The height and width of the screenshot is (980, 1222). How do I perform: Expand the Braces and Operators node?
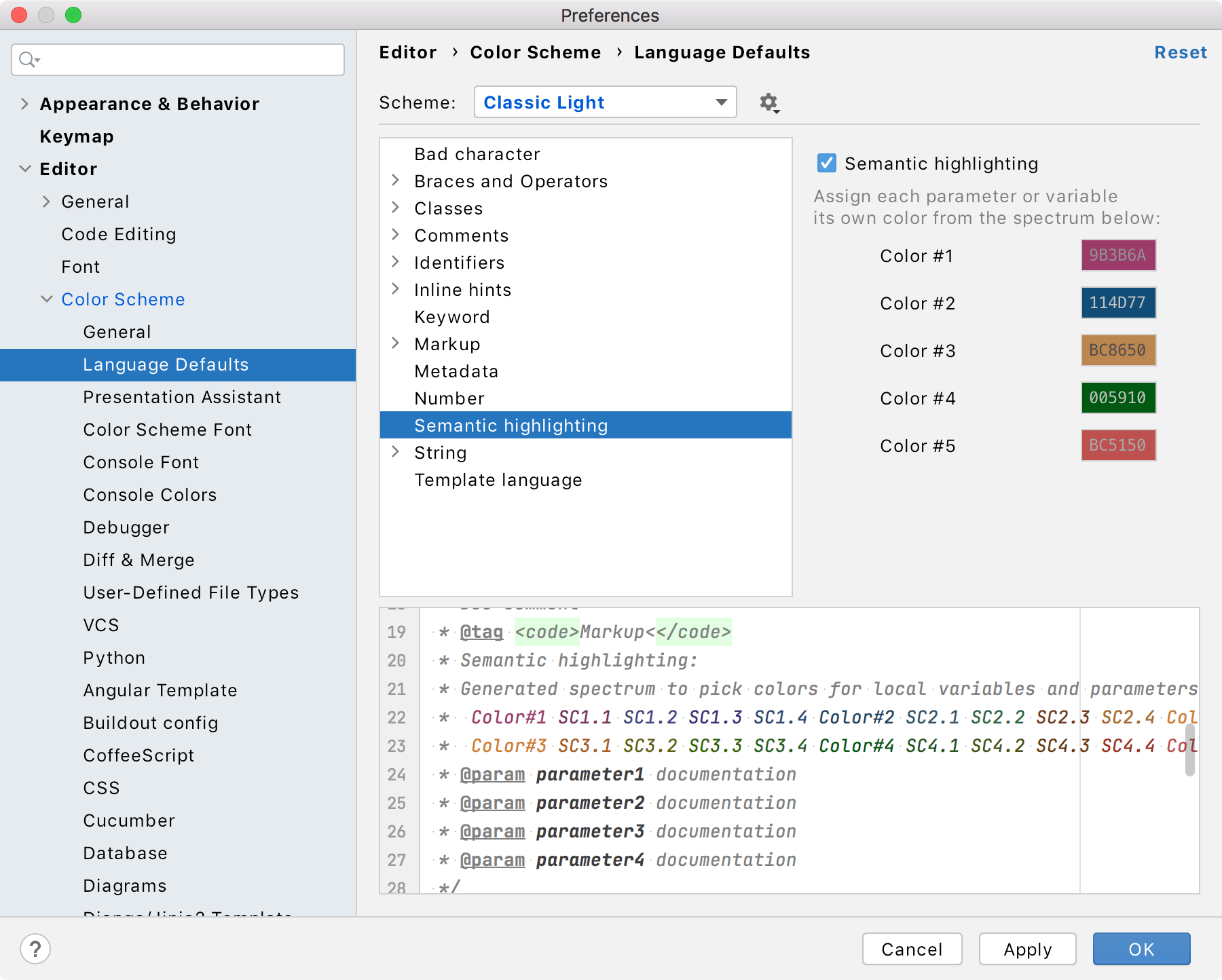(x=396, y=181)
